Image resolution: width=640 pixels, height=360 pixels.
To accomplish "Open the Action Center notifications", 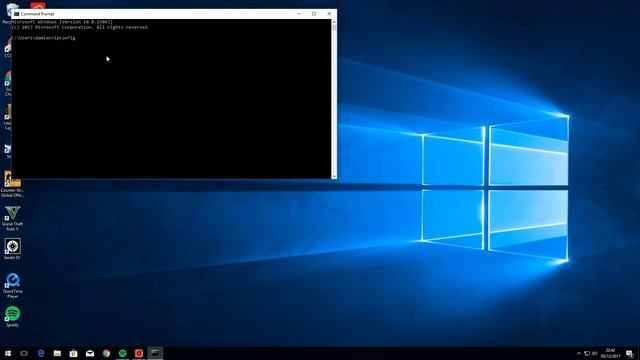I will tap(630, 353).
